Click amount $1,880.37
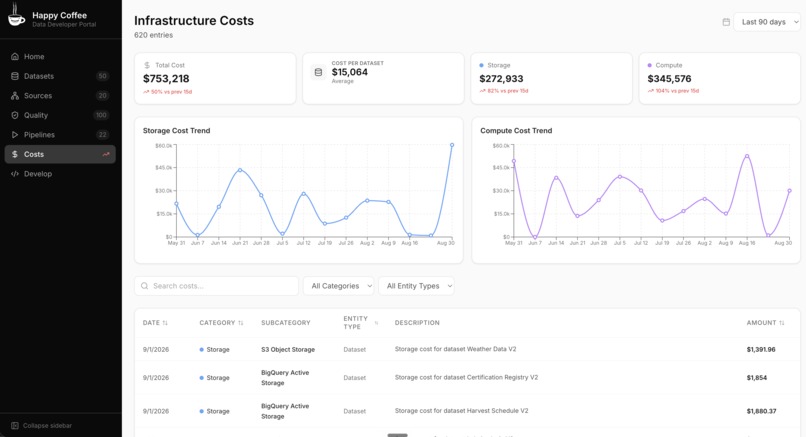This screenshot has height=437, width=806. [x=761, y=411]
